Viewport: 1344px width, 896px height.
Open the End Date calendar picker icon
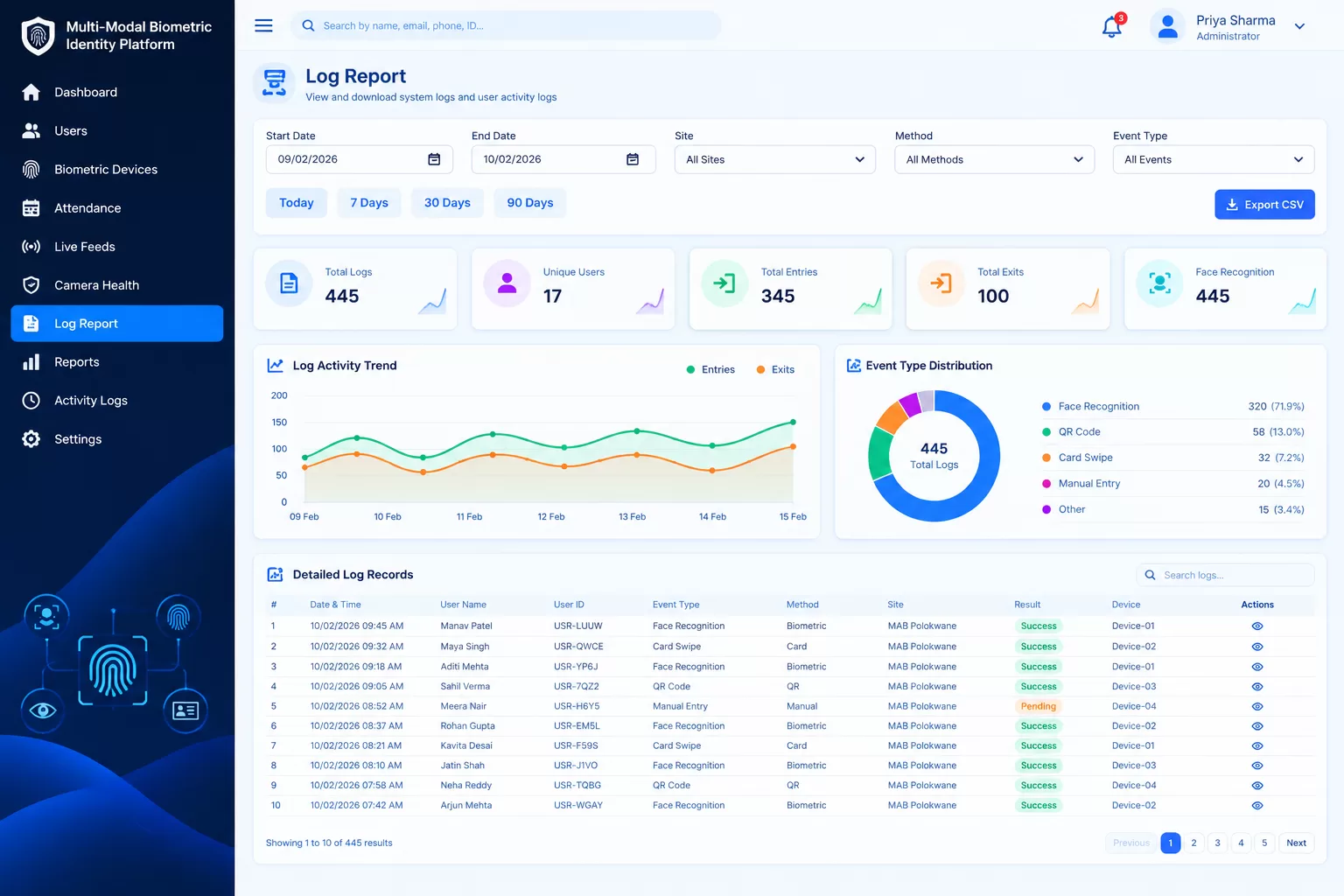point(633,159)
